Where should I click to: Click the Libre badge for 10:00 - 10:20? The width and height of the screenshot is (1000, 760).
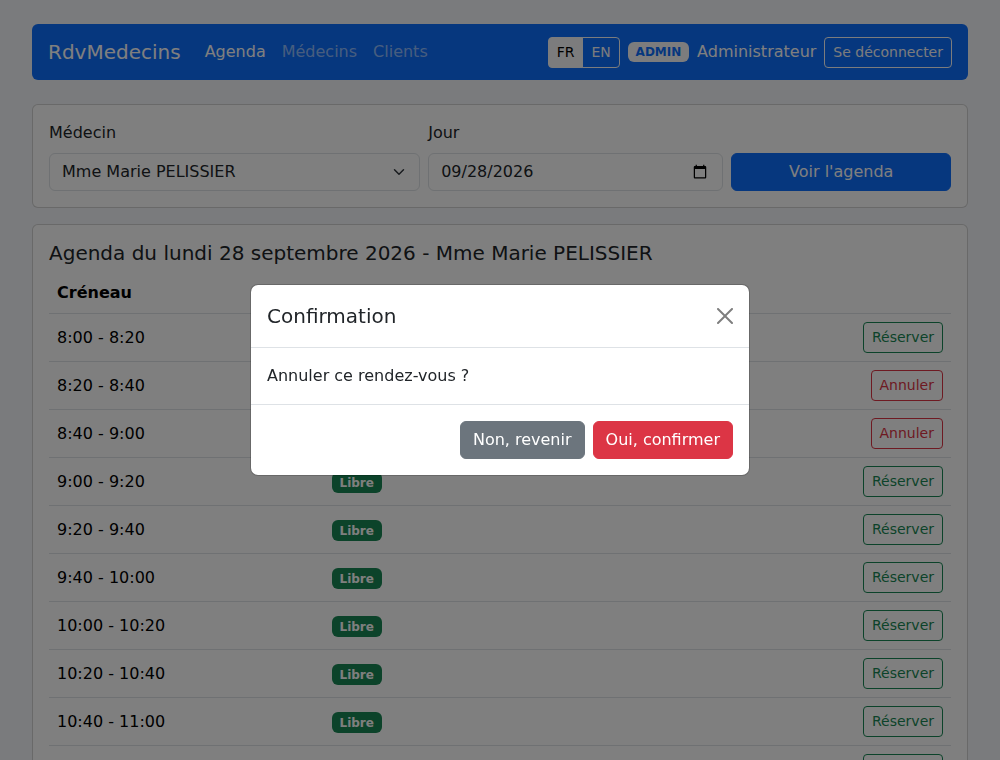pyautogui.click(x=357, y=626)
